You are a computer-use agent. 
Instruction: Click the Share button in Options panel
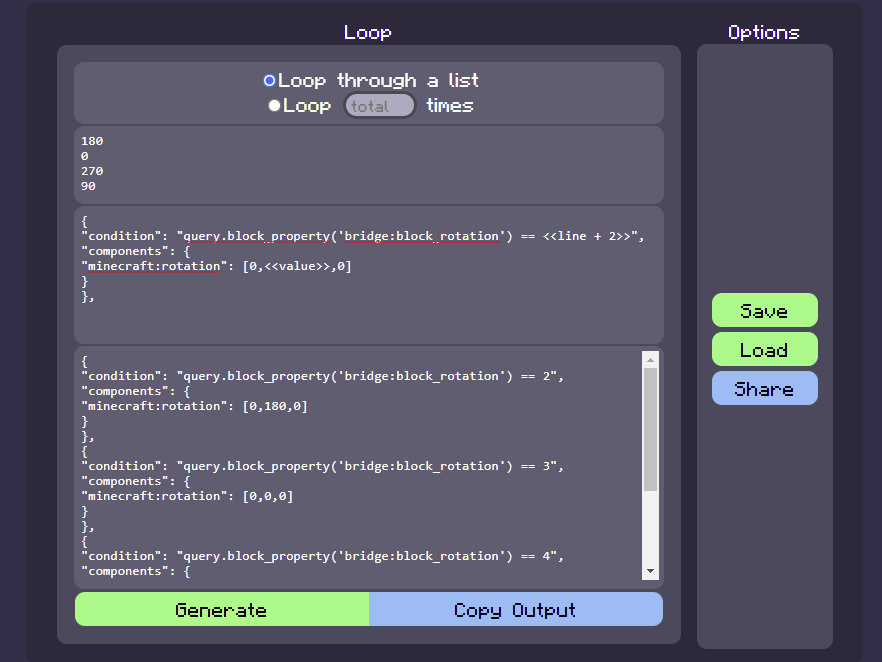point(764,388)
